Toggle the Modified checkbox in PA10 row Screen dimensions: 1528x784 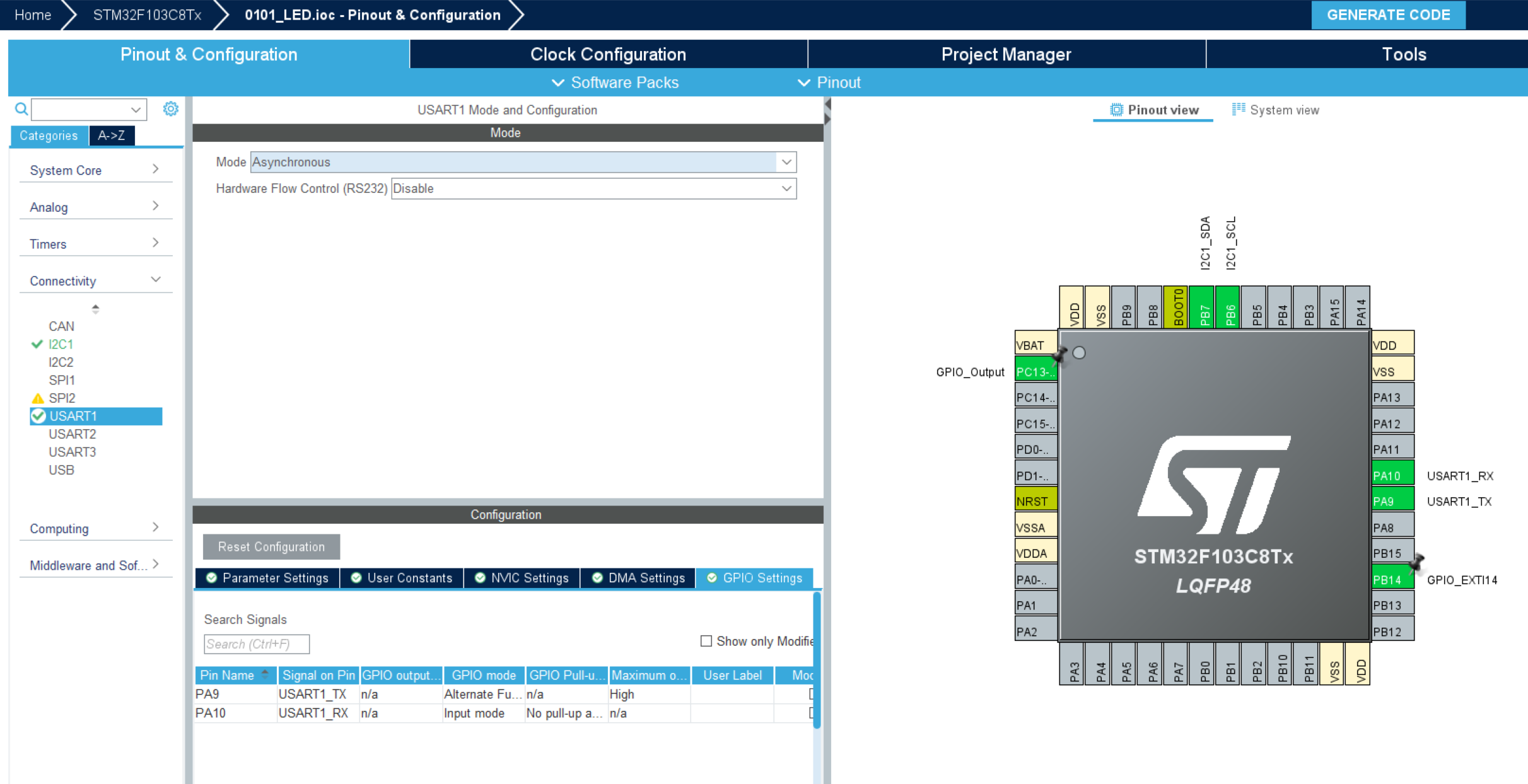coord(811,713)
